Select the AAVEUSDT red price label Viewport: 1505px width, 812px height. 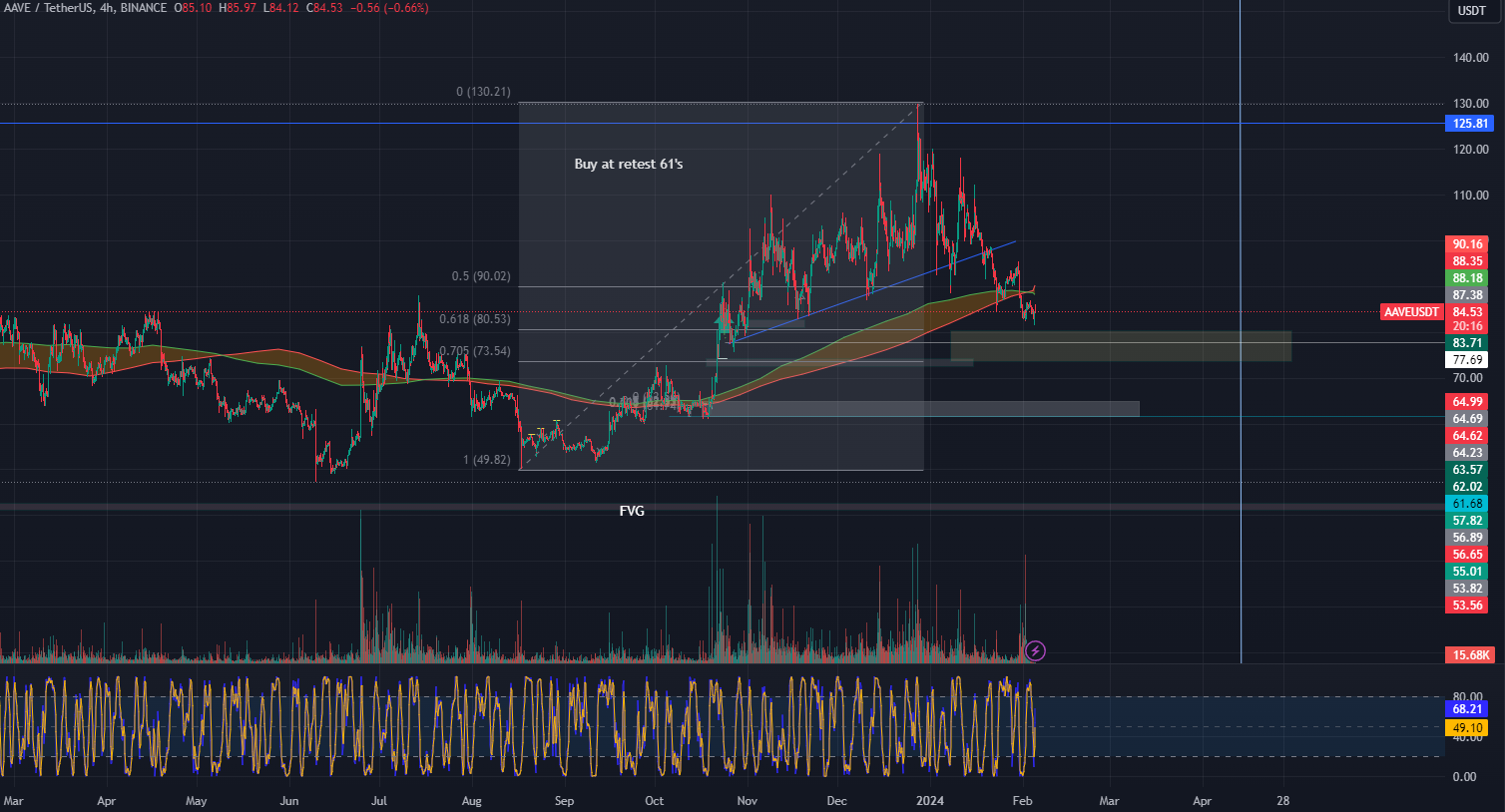tap(1412, 312)
